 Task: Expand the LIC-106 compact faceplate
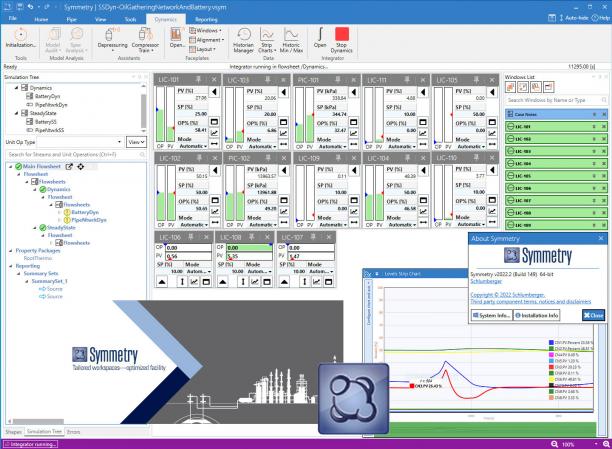point(162,281)
